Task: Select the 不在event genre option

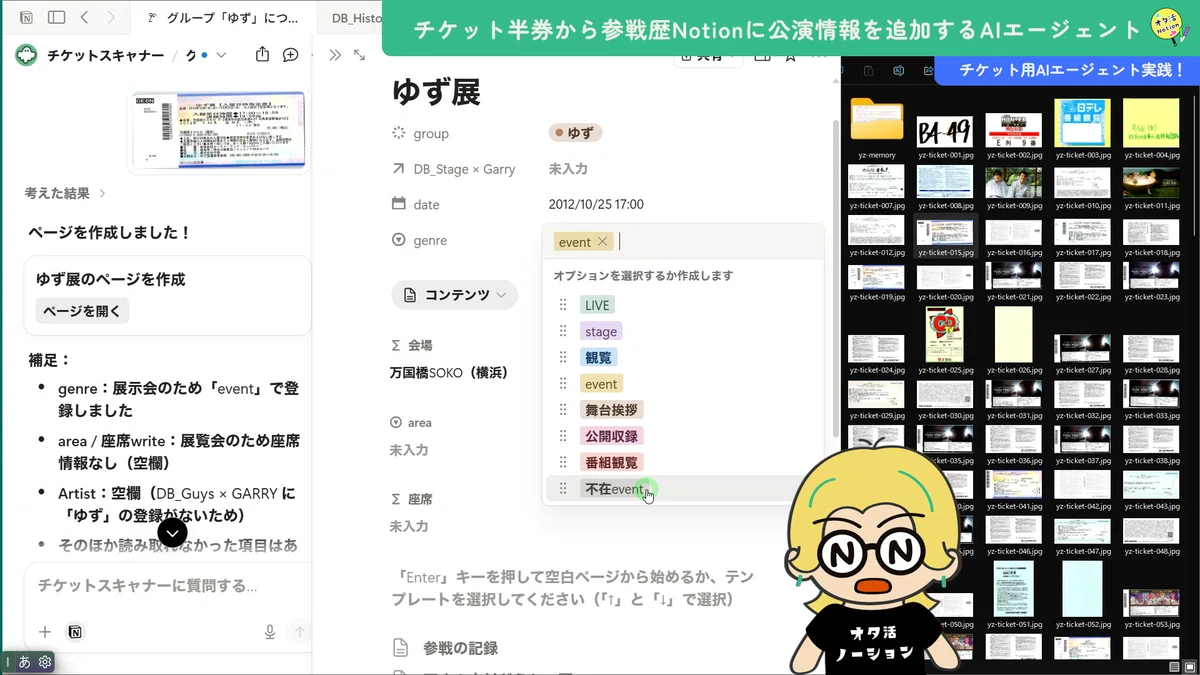Action: [614, 489]
